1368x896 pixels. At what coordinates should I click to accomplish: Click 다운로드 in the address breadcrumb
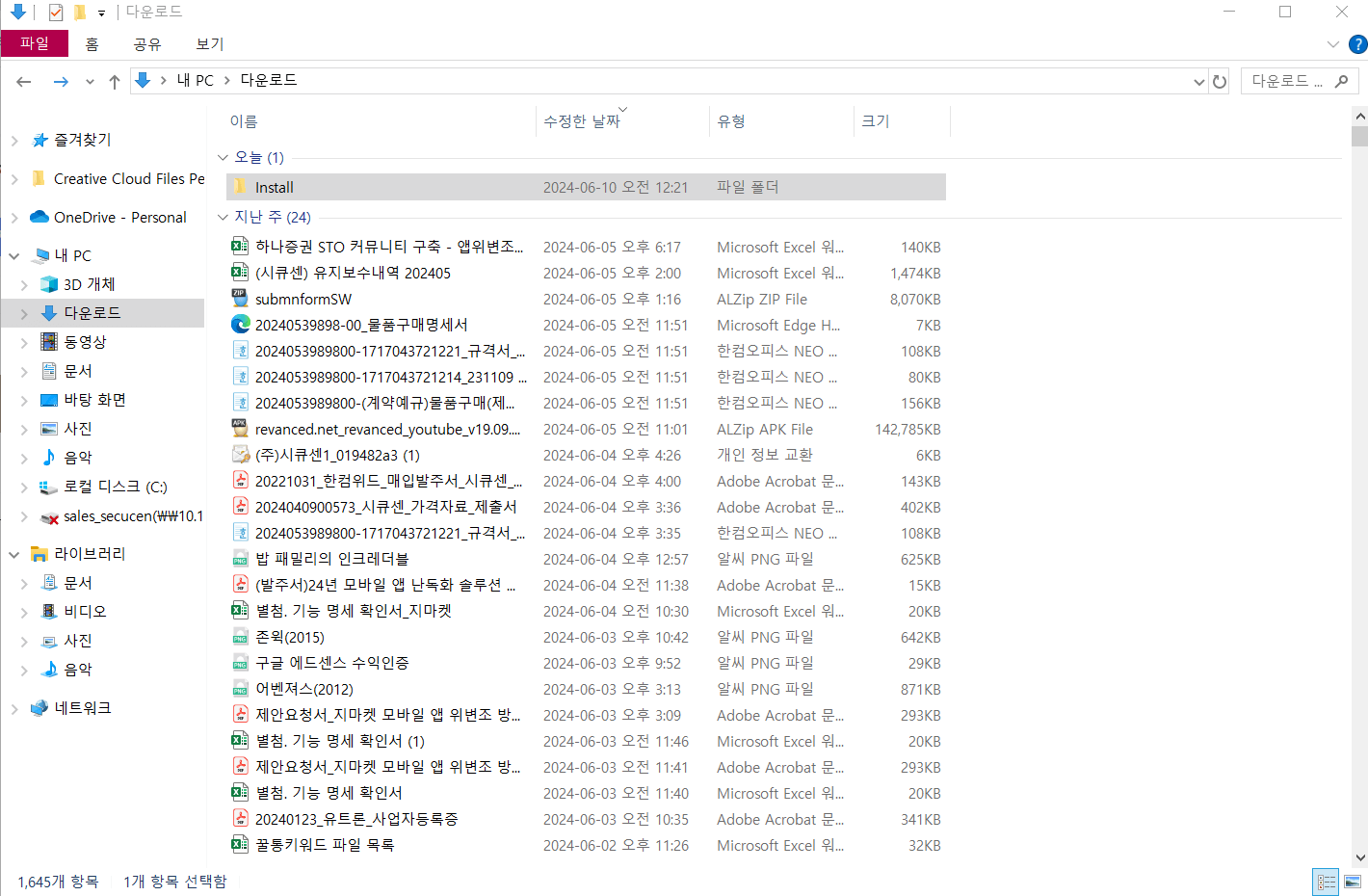pos(269,80)
